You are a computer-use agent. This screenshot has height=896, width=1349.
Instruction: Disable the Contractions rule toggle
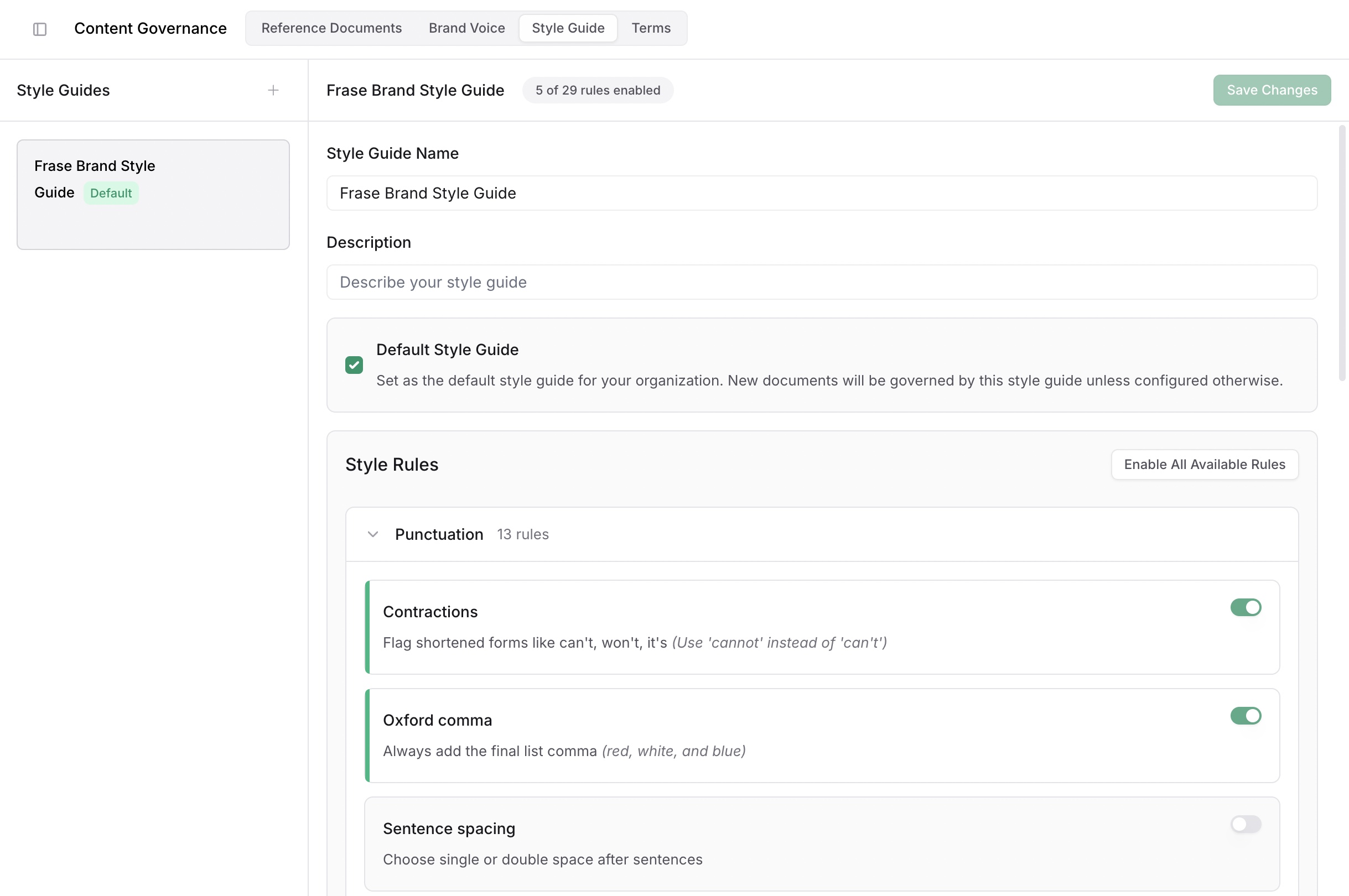pos(1246,607)
